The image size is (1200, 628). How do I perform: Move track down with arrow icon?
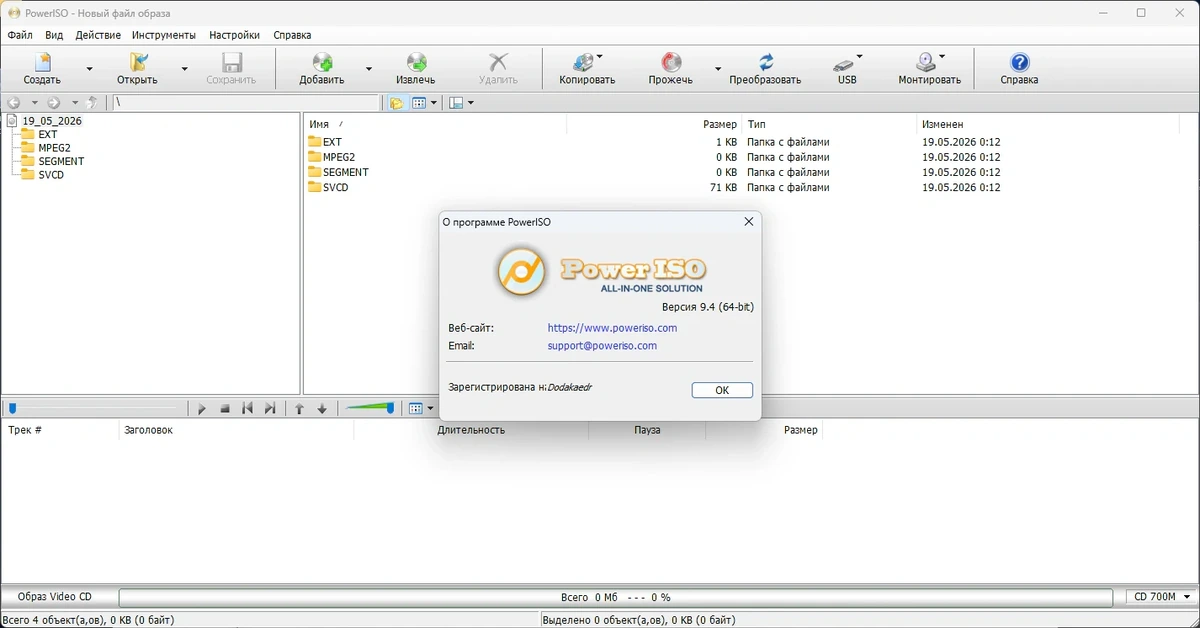click(x=322, y=409)
